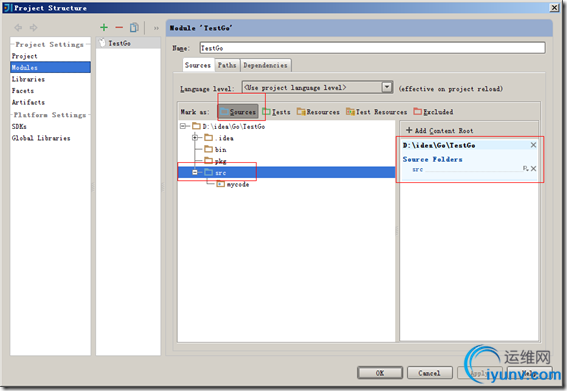
Task: Click the red minus remove module icon
Action: (x=119, y=27)
